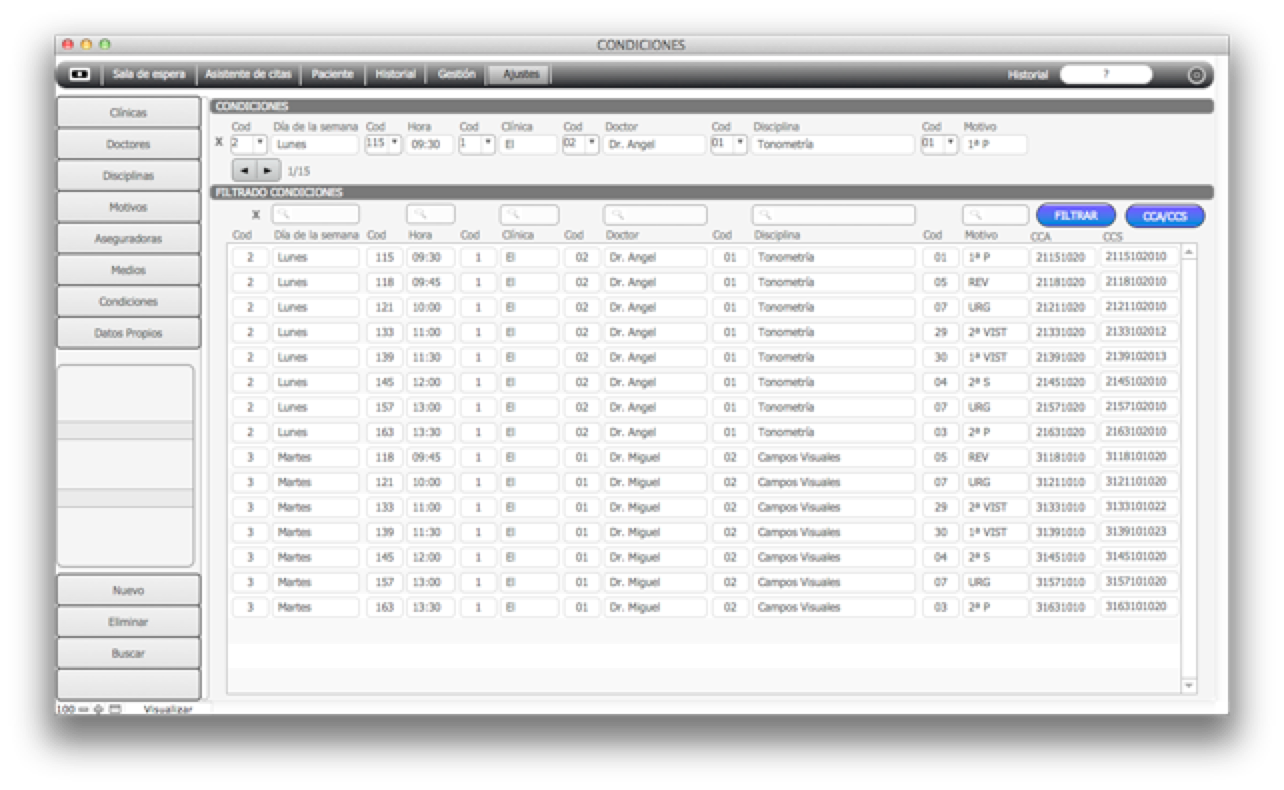This screenshot has height=790, width=1284.
Task: Open the Gestión tab
Action: coord(456,74)
